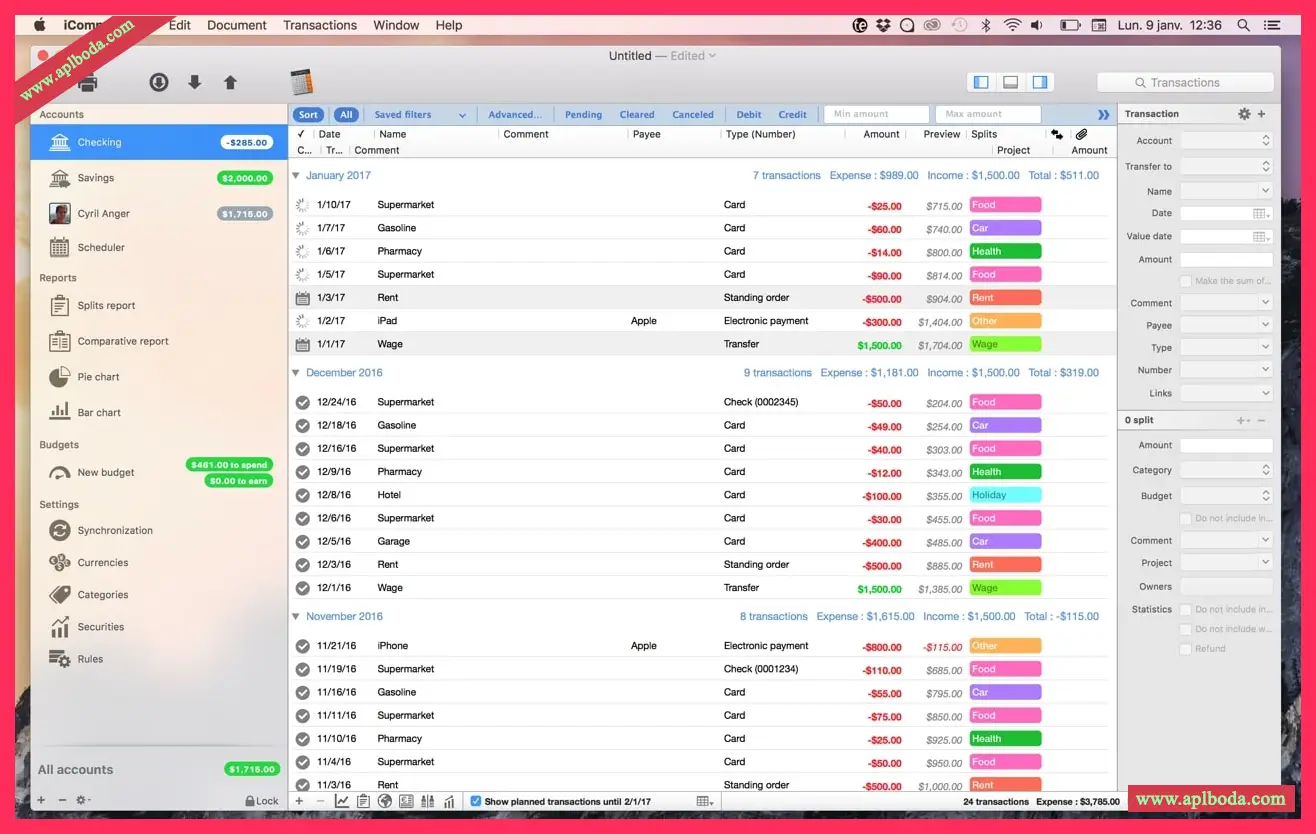Open the Window menu
The image size is (1316, 834).
tap(396, 25)
